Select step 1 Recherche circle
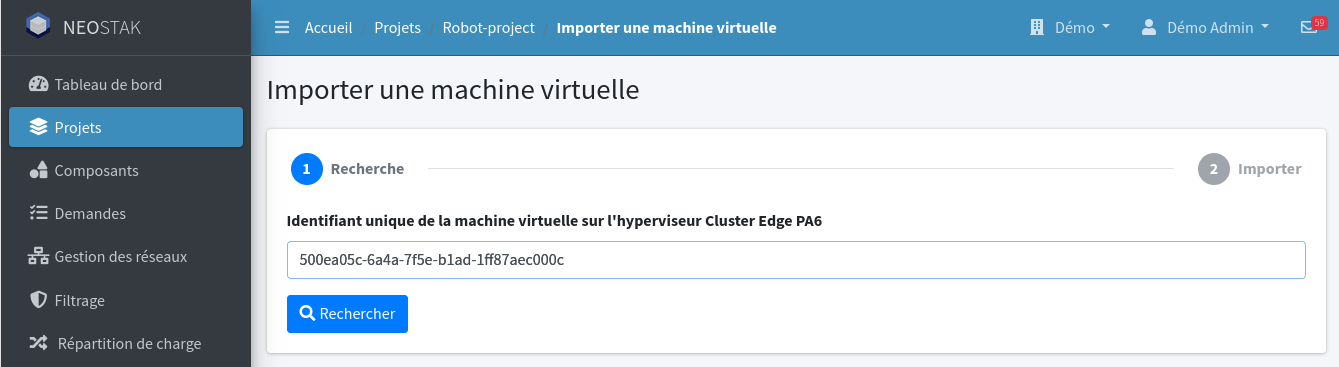This screenshot has width=1339, height=367. tap(306, 169)
